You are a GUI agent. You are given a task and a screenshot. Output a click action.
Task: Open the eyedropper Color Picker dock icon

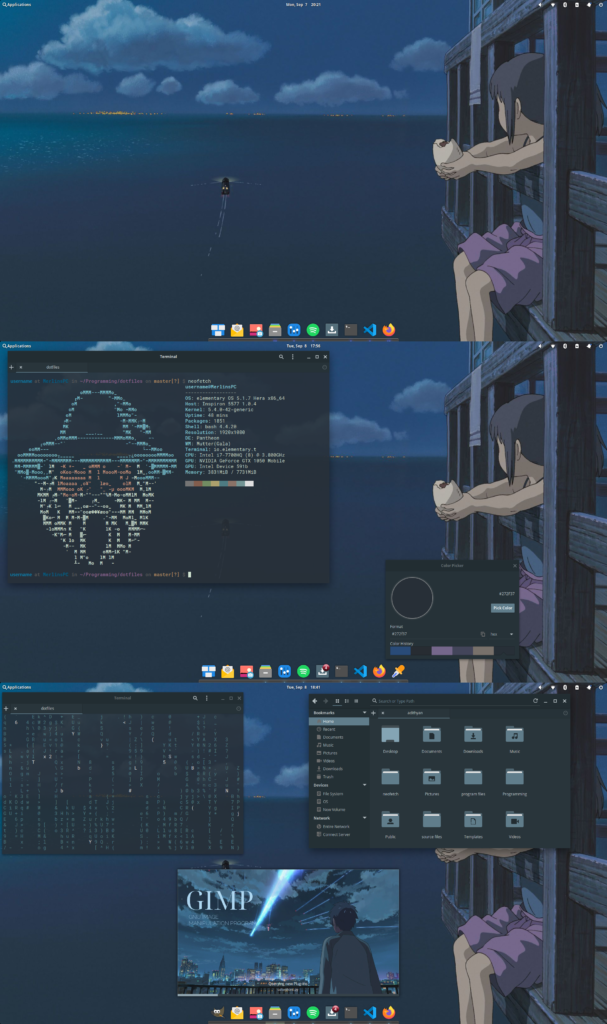coord(398,671)
